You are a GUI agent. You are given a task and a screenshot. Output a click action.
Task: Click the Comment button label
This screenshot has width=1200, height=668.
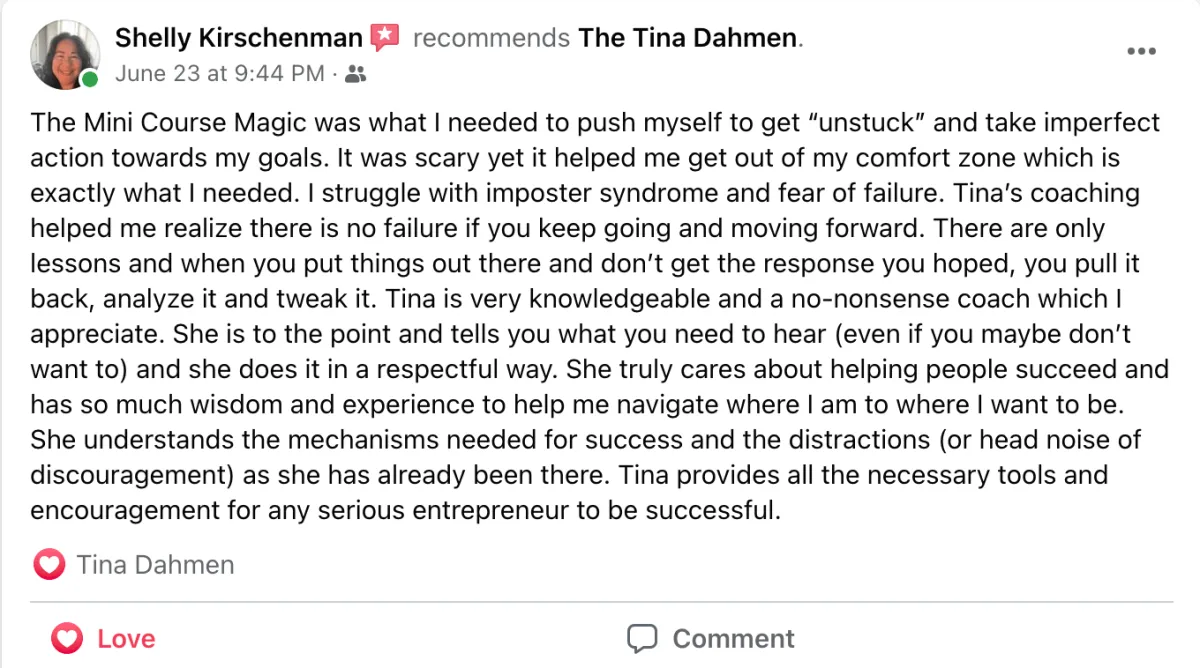733,638
